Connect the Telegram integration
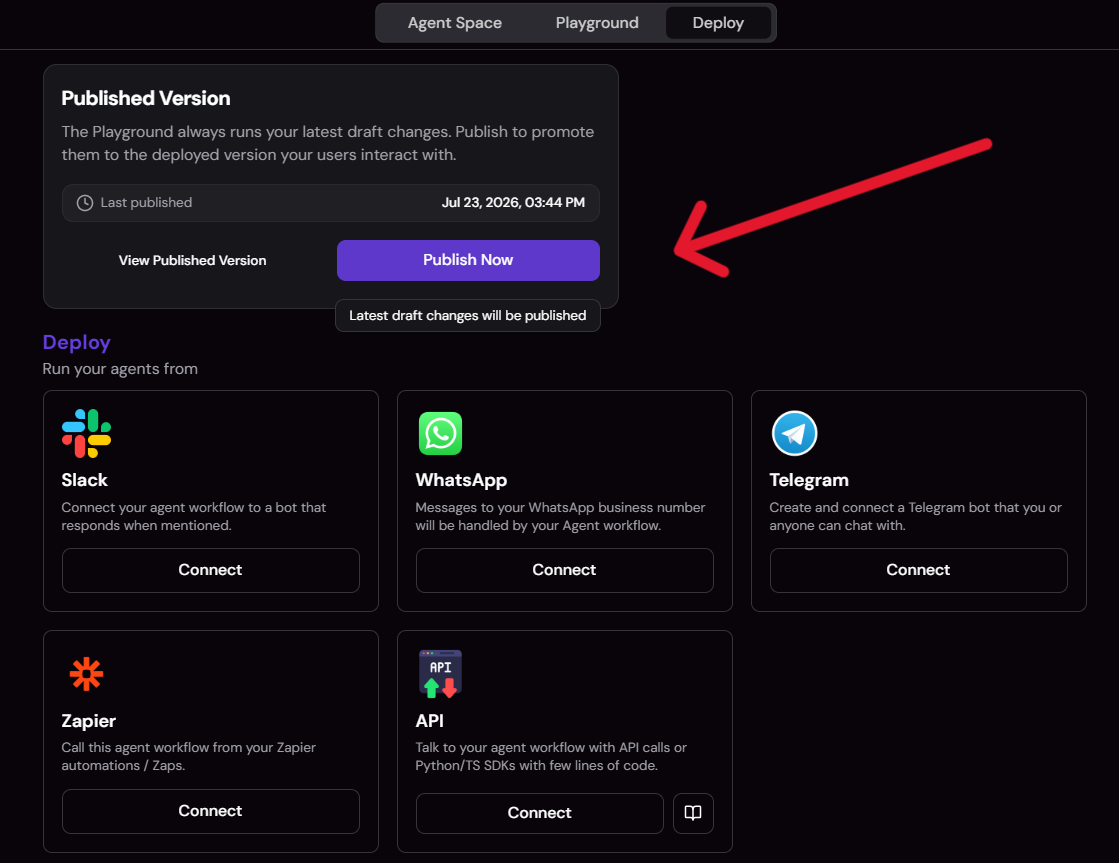The width and height of the screenshot is (1119, 863). tap(918, 570)
